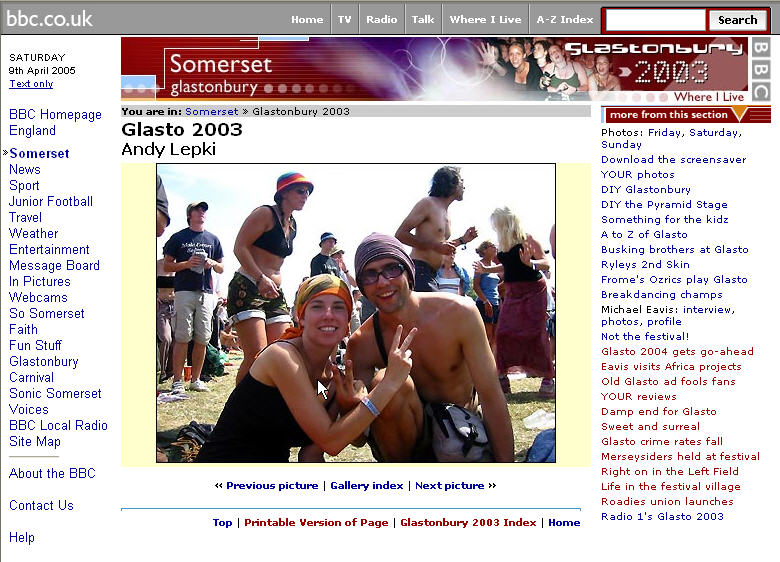Focus the search text field
Image resolution: width=780 pixels, height=562 pixels.
[656, 20]
